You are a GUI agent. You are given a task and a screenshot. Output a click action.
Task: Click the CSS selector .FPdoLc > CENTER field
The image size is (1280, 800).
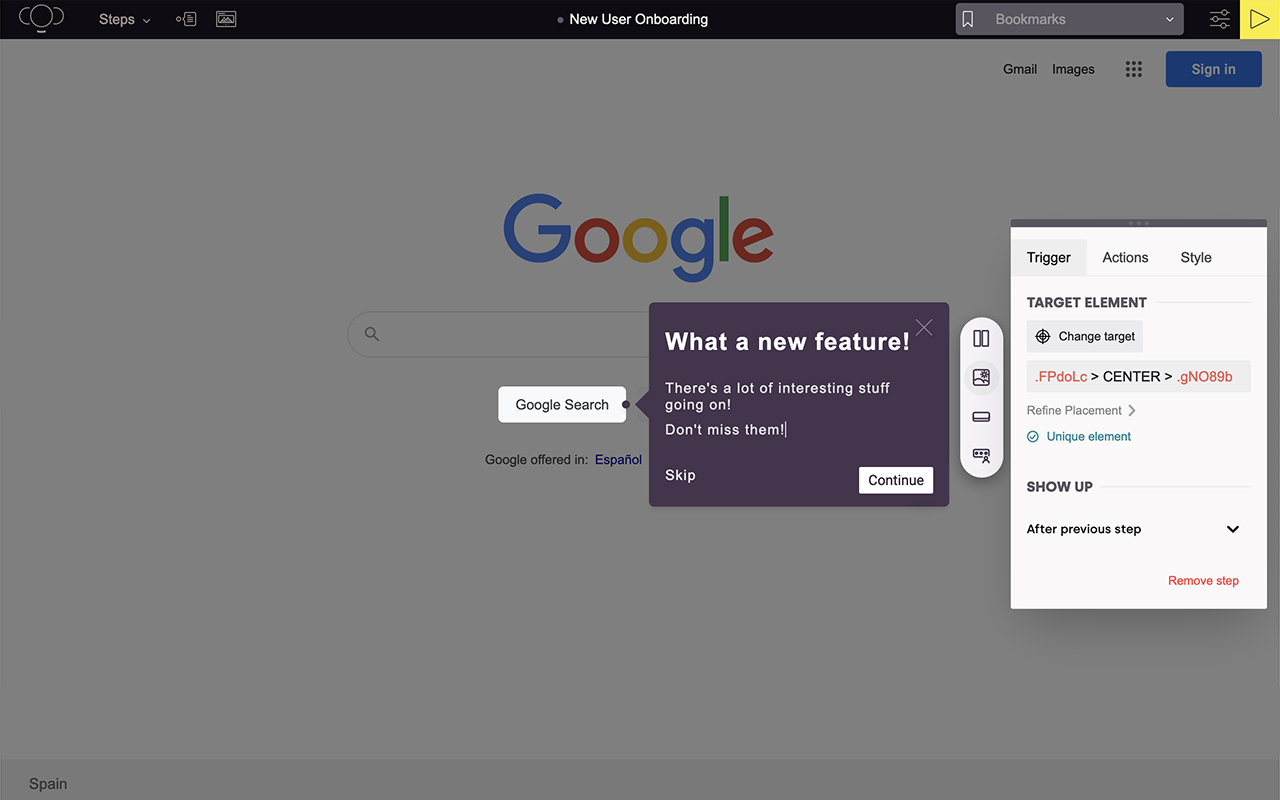tap(1139, 377)
